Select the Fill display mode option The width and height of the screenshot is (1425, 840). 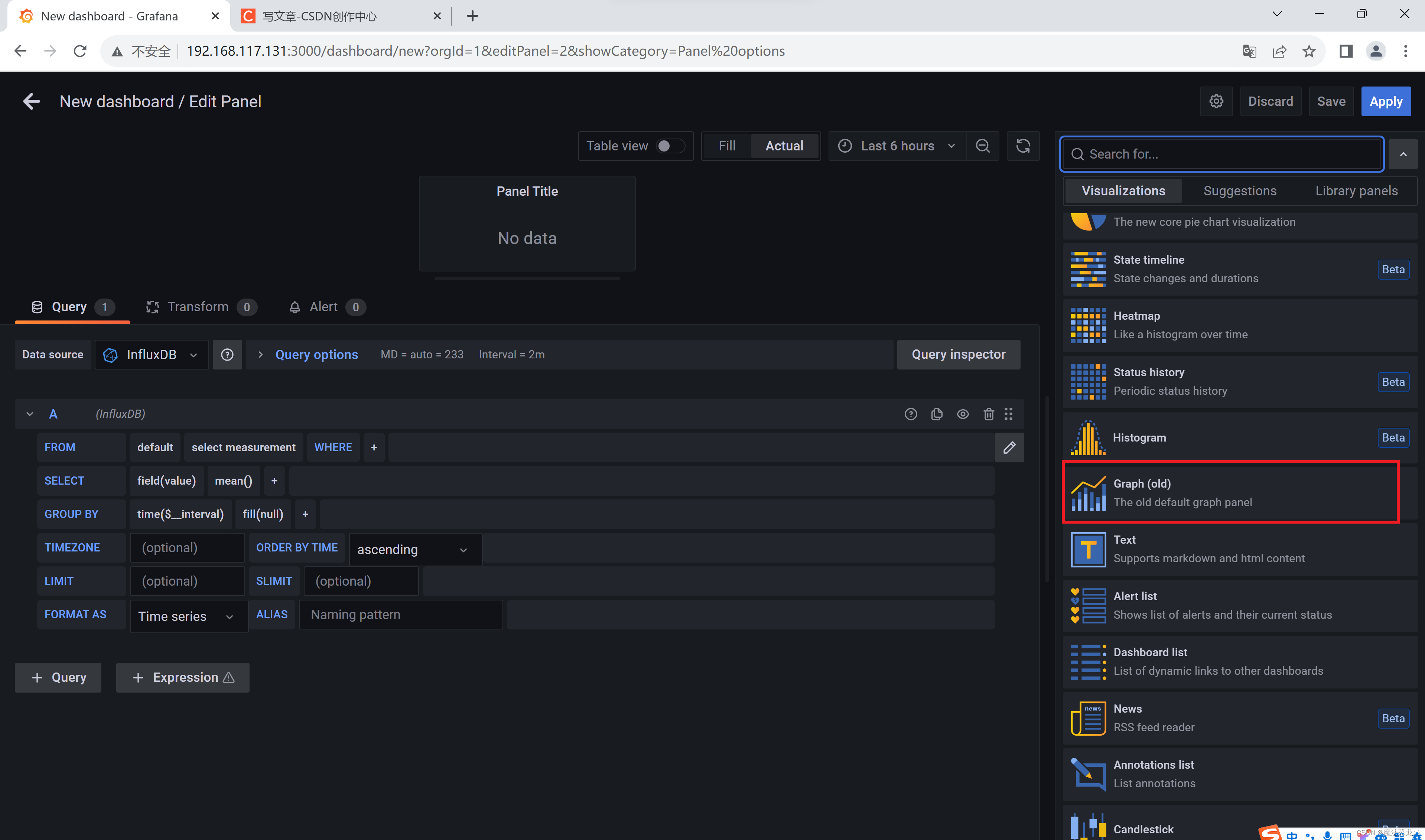(x=727, y=146)
